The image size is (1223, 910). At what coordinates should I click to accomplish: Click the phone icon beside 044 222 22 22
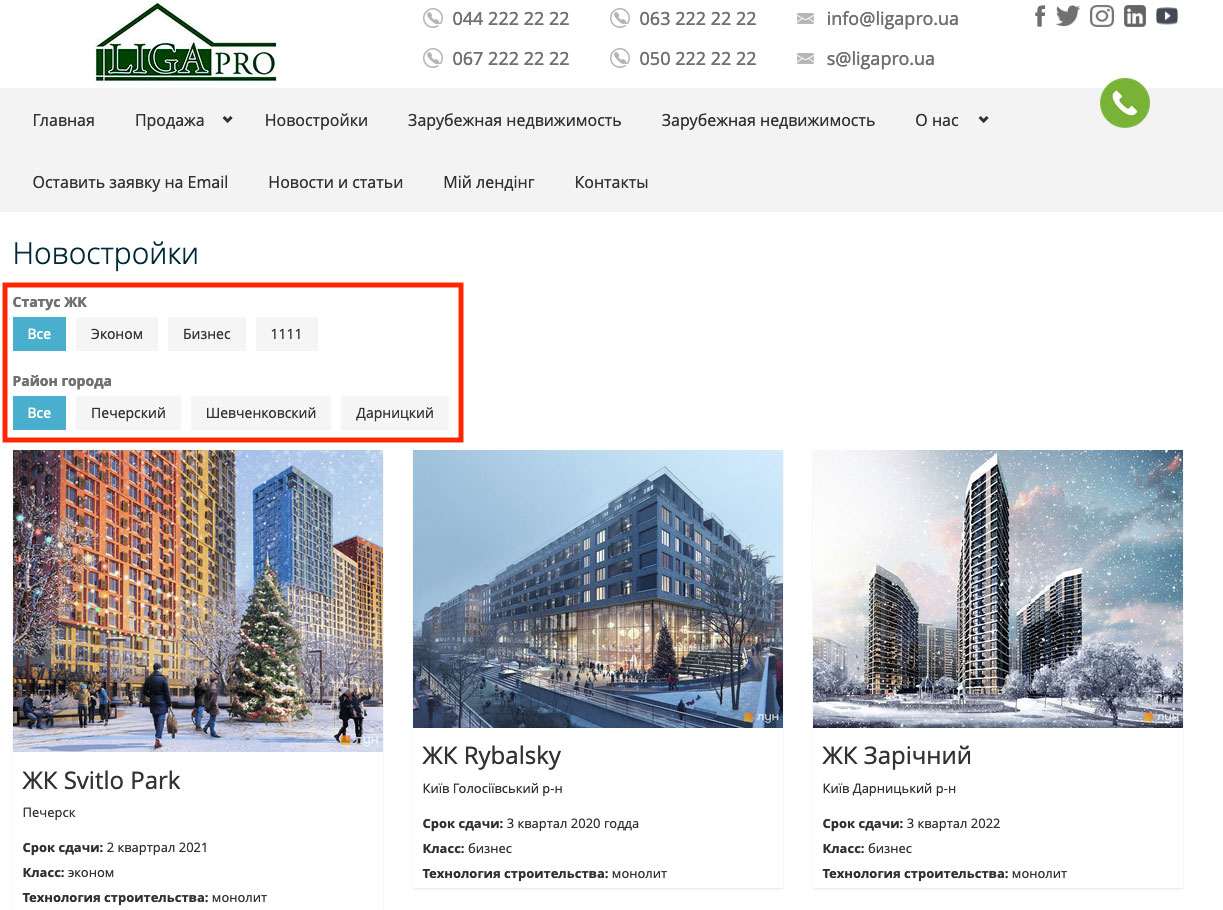click(x=432, y=18)
